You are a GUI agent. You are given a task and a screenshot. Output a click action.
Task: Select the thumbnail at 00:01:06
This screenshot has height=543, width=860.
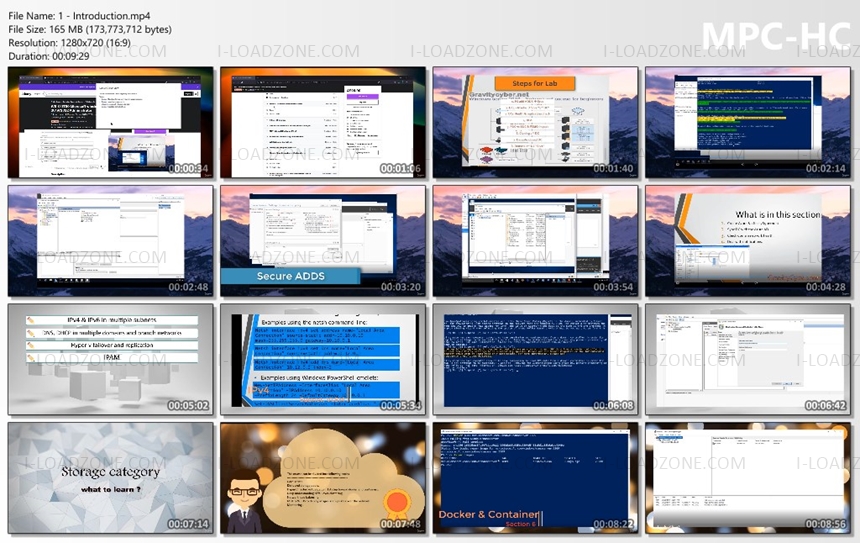[x=323, y=122]
